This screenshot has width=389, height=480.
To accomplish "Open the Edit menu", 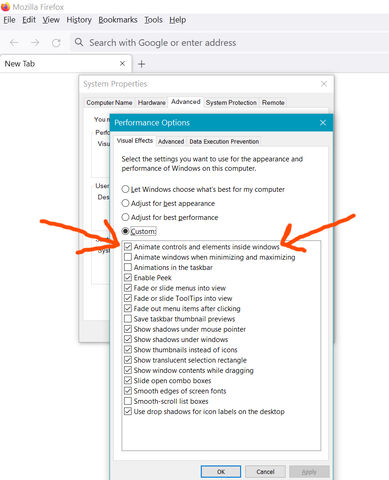I will point(29,20).
